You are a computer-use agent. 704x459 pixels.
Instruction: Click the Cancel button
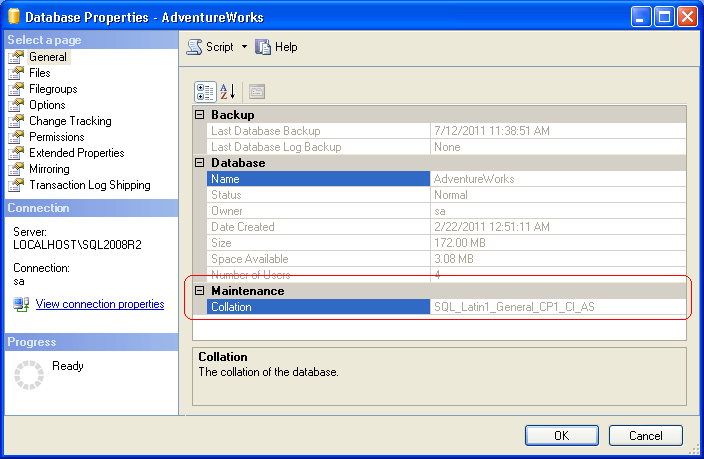pos(646,436)
